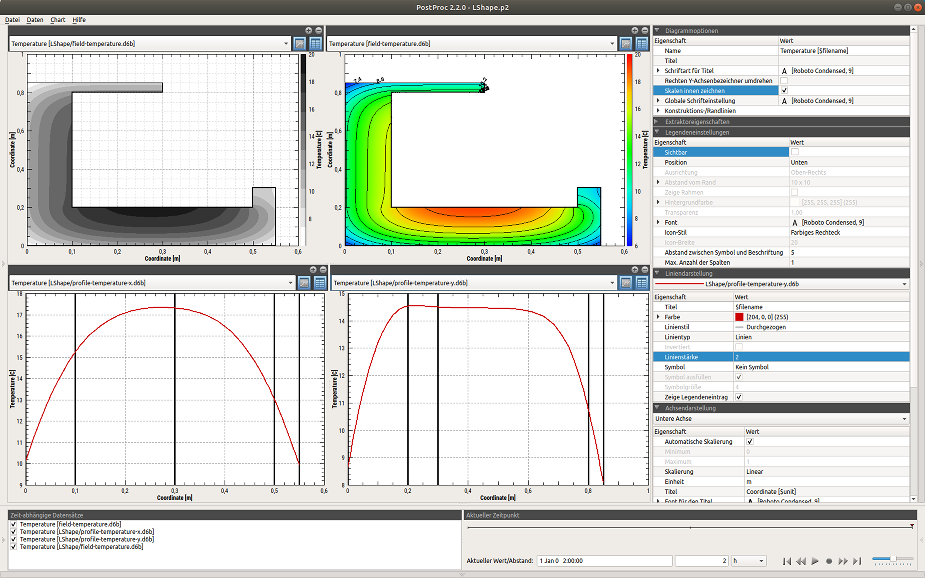
Task: Expand 'Schriftart für Titel' property row
Action: point(658,71)
